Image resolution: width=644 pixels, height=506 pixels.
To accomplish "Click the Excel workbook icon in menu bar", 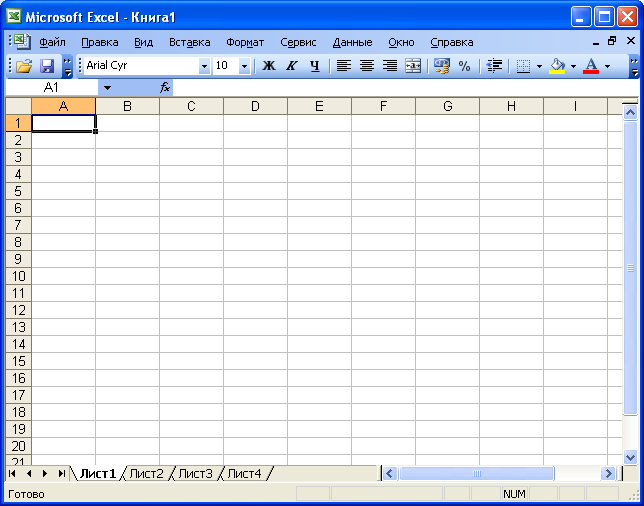I will click(21, 41).
